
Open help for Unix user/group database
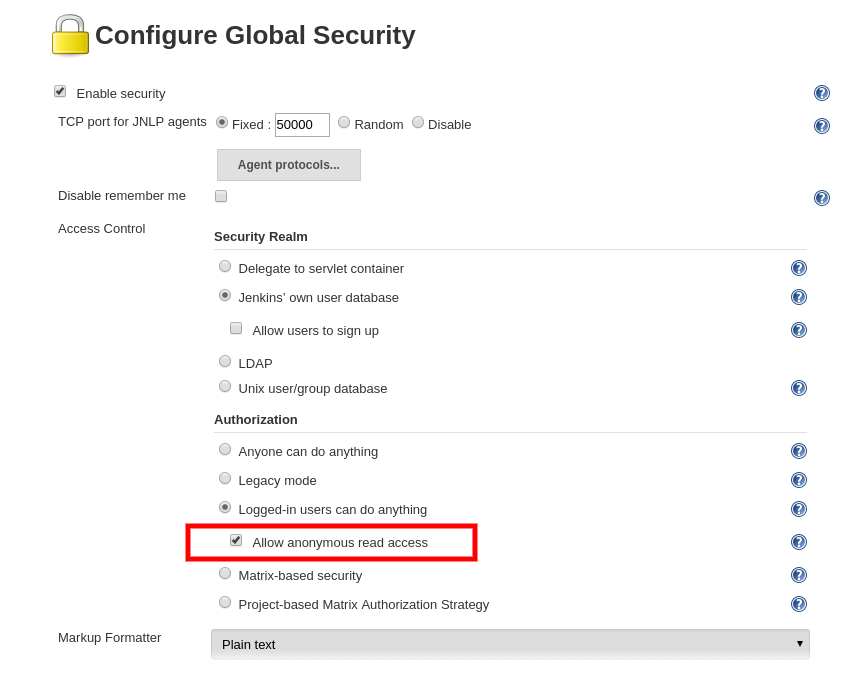click(798, 388)
